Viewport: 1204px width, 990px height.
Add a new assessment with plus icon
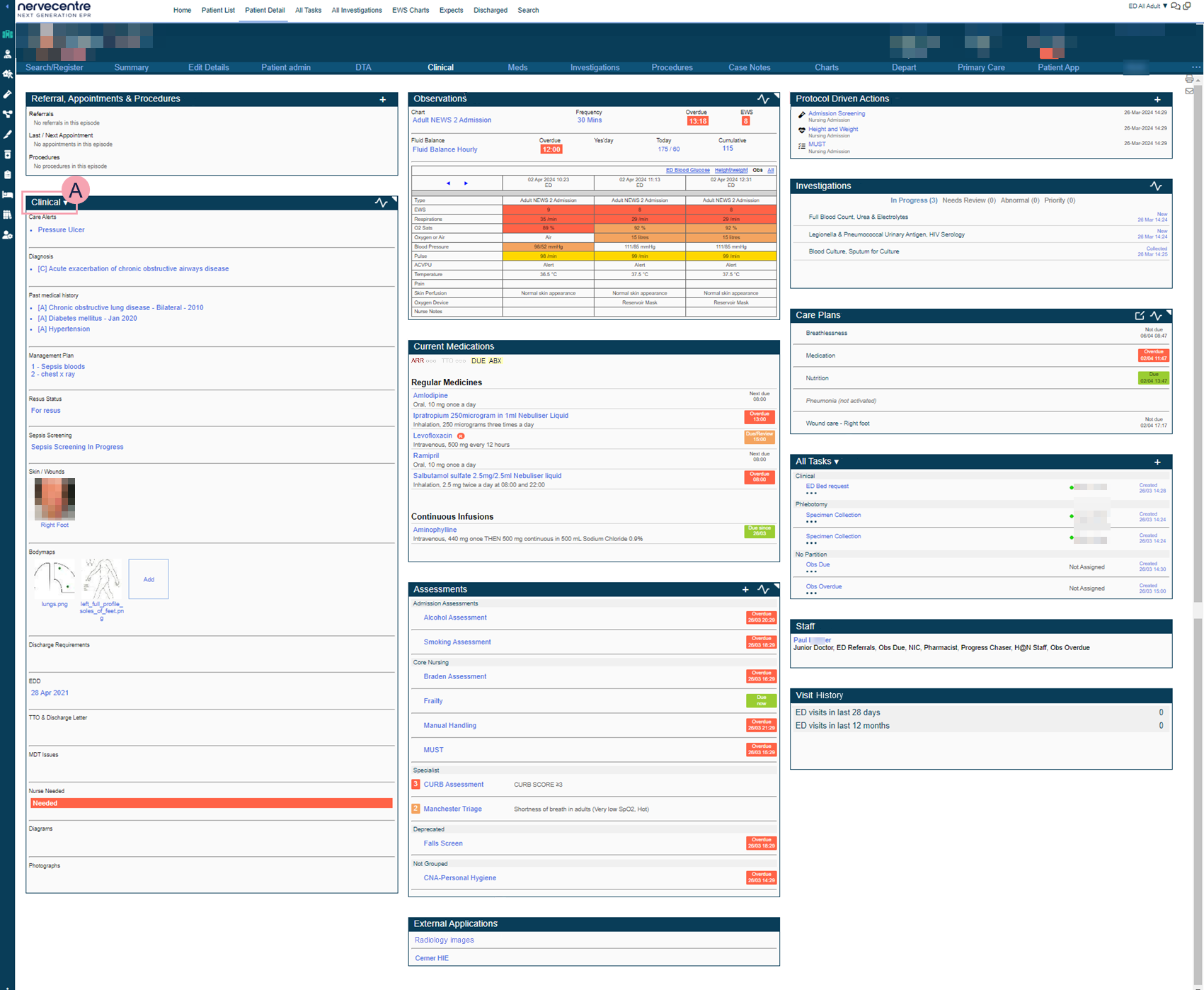tap(745, 589)
